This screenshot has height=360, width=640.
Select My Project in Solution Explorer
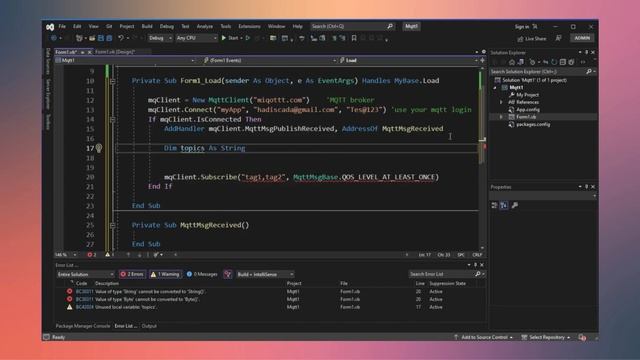coord(527,95)
